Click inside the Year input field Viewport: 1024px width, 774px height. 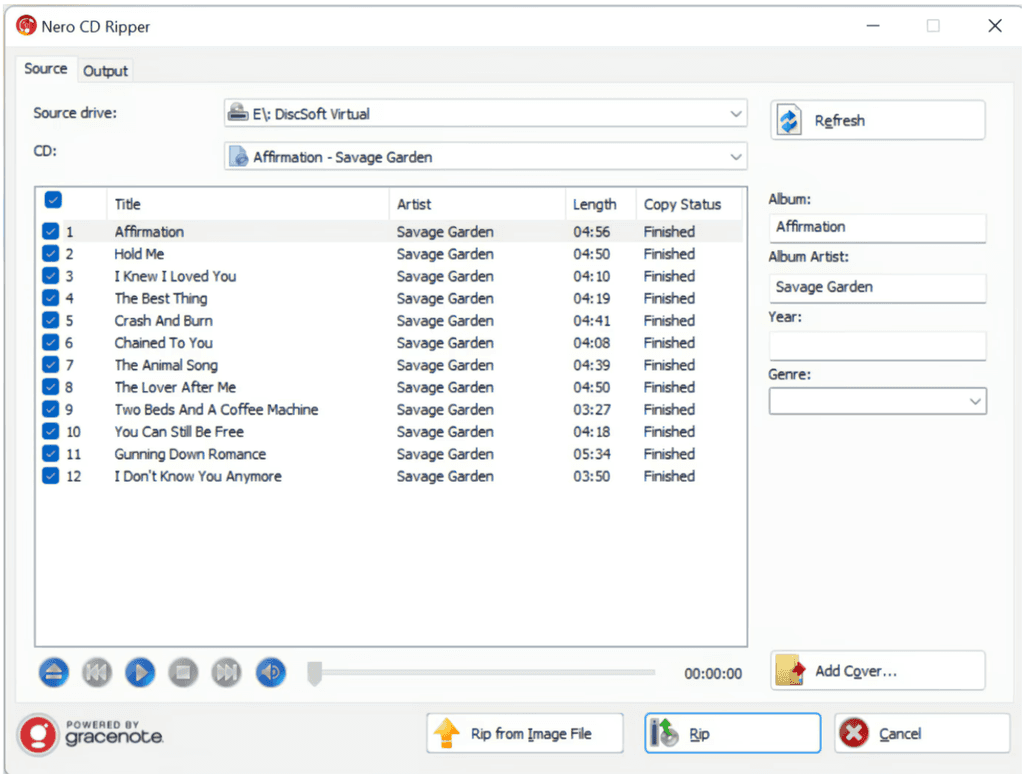pyautogui.click(x=877, y=345)
